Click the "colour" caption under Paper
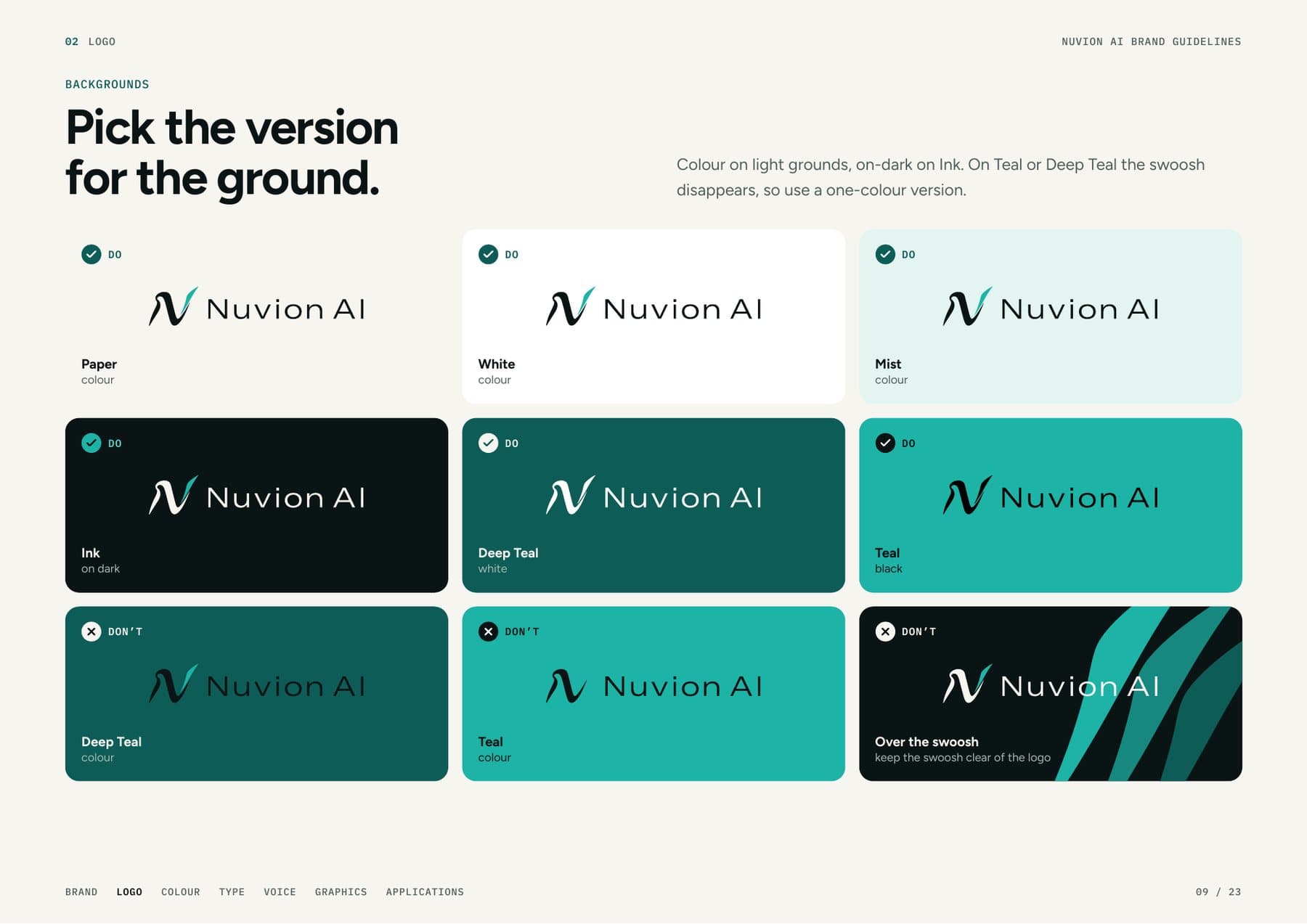Image resolution: width=1307 pixels, height=924 pixels. pyautogui.click(x=97, y=380)
